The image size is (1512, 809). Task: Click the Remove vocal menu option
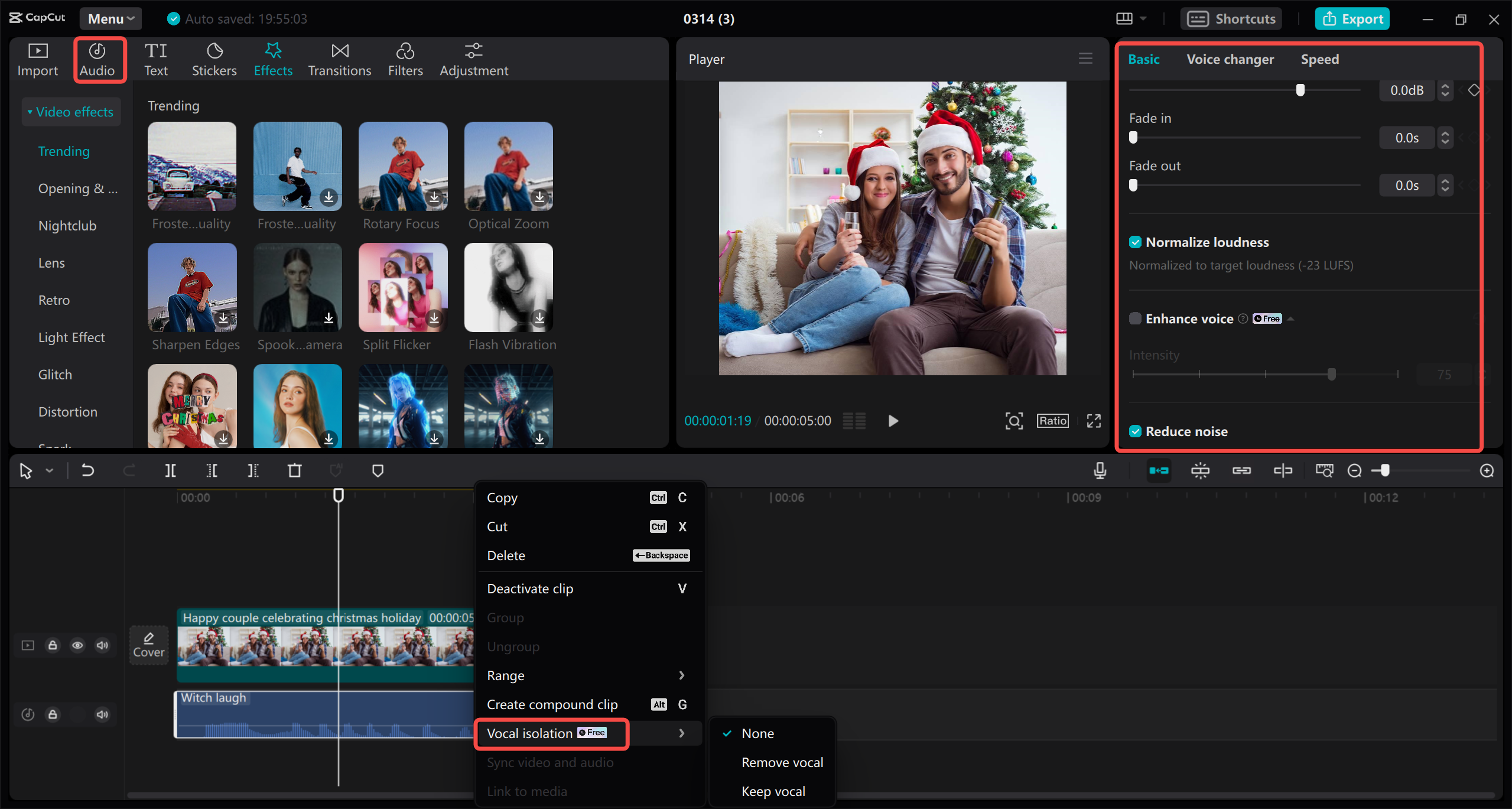pos(783,761)
